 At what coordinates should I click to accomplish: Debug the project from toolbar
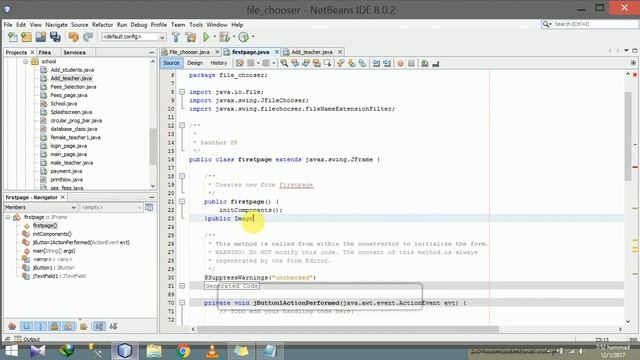(x=224, y=37)
